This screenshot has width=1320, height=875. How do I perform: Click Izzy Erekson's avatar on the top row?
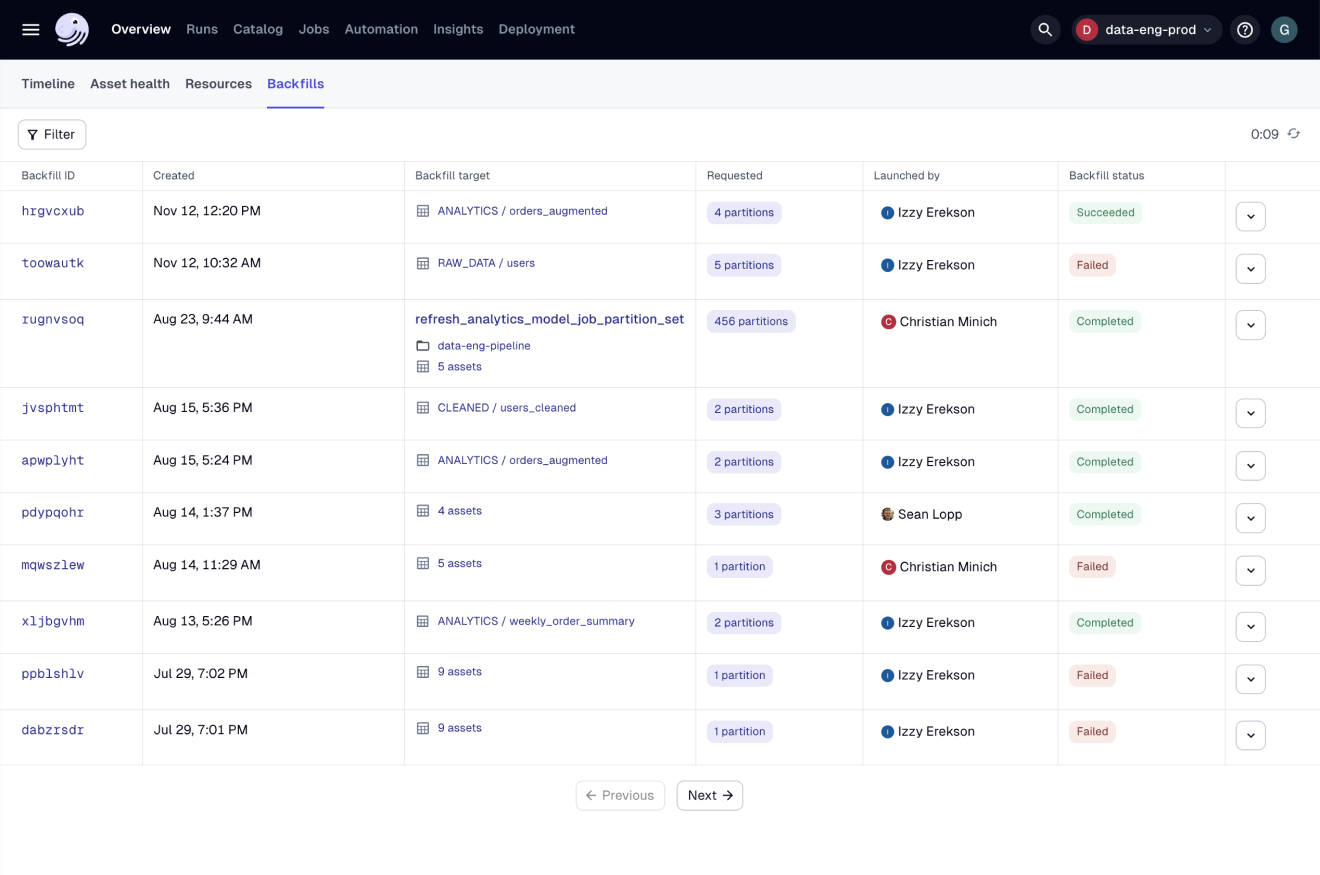coord(888,212)
